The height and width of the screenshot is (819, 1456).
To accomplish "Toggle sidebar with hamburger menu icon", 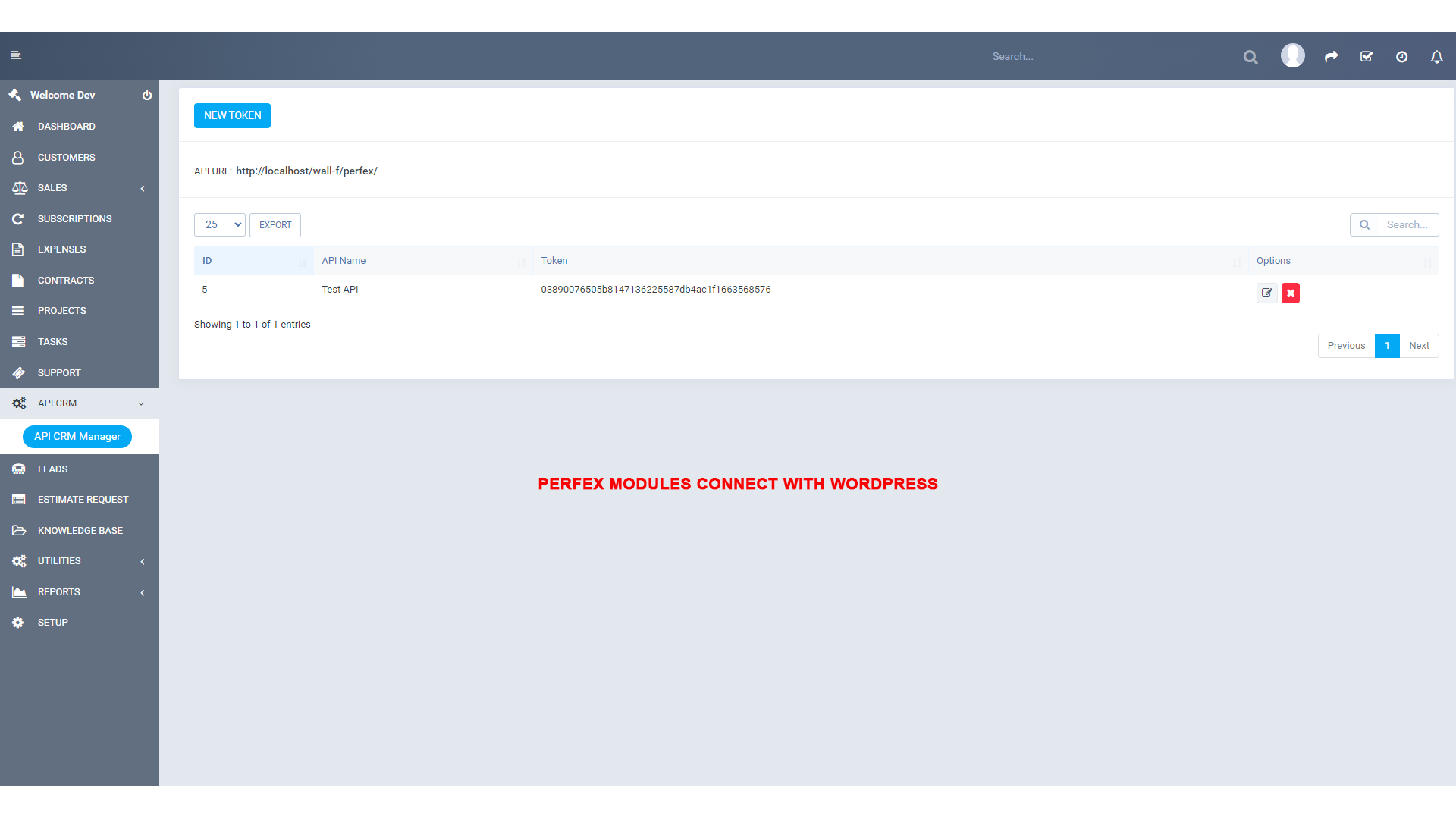I will click(15, 55).
